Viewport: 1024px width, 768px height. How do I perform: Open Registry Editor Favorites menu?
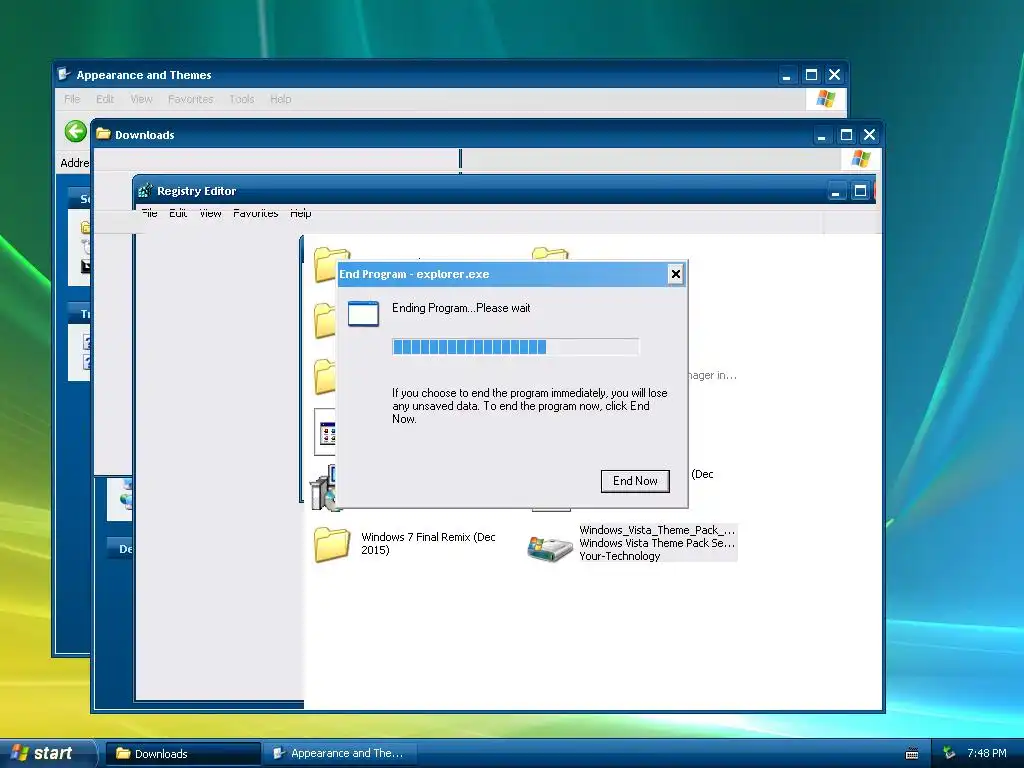255,213
